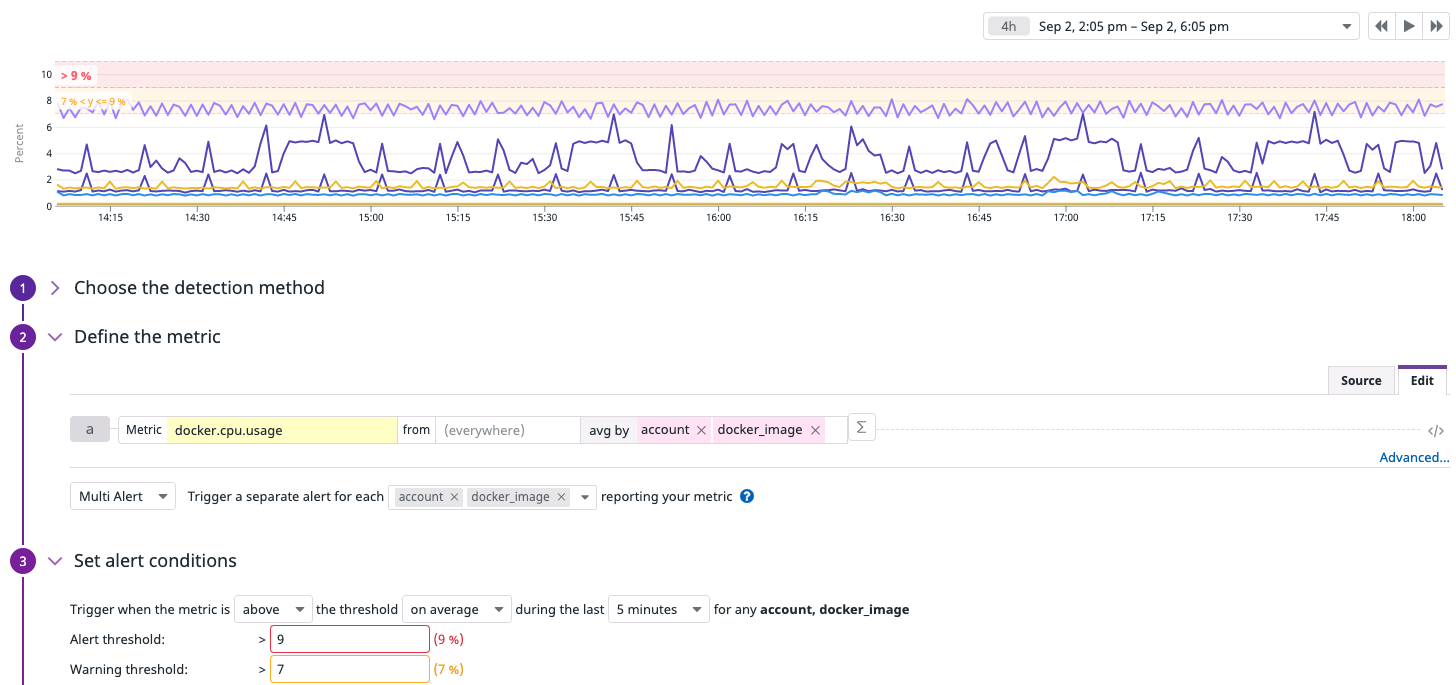Select the Edit tab
Screen dimensions: 1456x685
(x=1422, y=380)
